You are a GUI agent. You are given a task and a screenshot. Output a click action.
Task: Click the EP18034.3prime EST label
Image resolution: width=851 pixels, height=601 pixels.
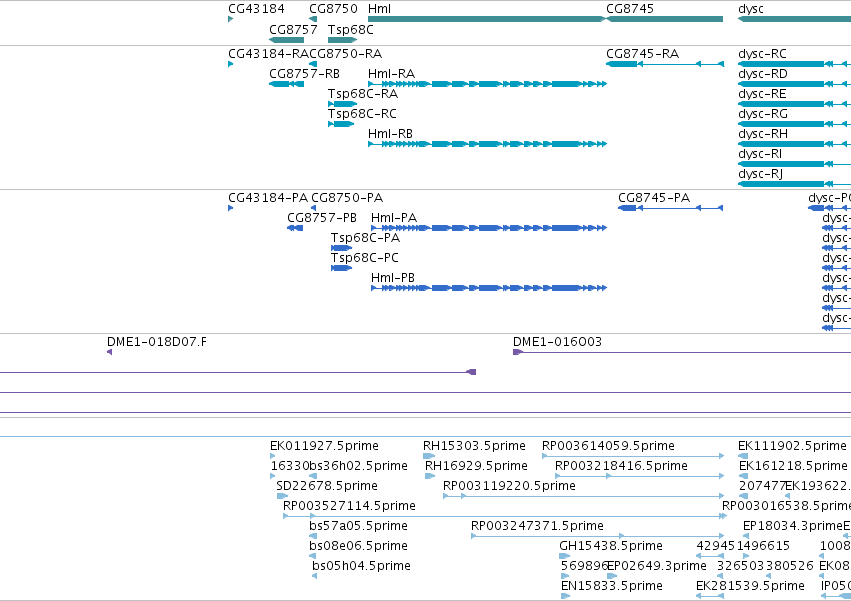pyautogui.click(x=792, y=527)
